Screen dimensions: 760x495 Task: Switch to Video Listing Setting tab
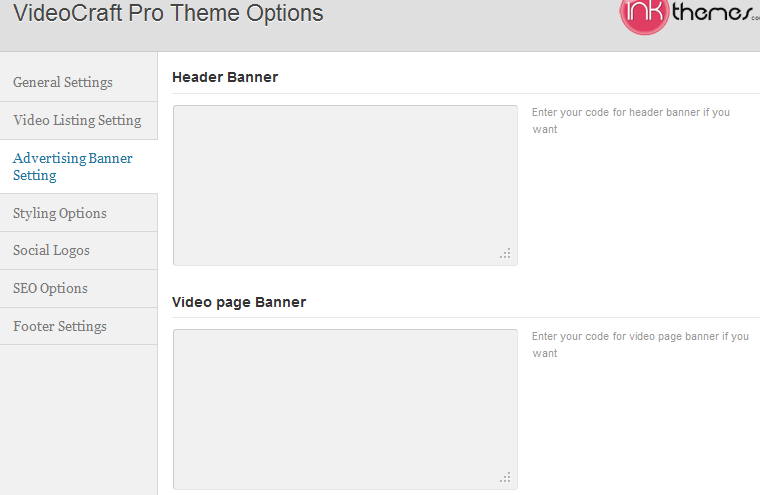pyautogui.click(x=79, y=120)
